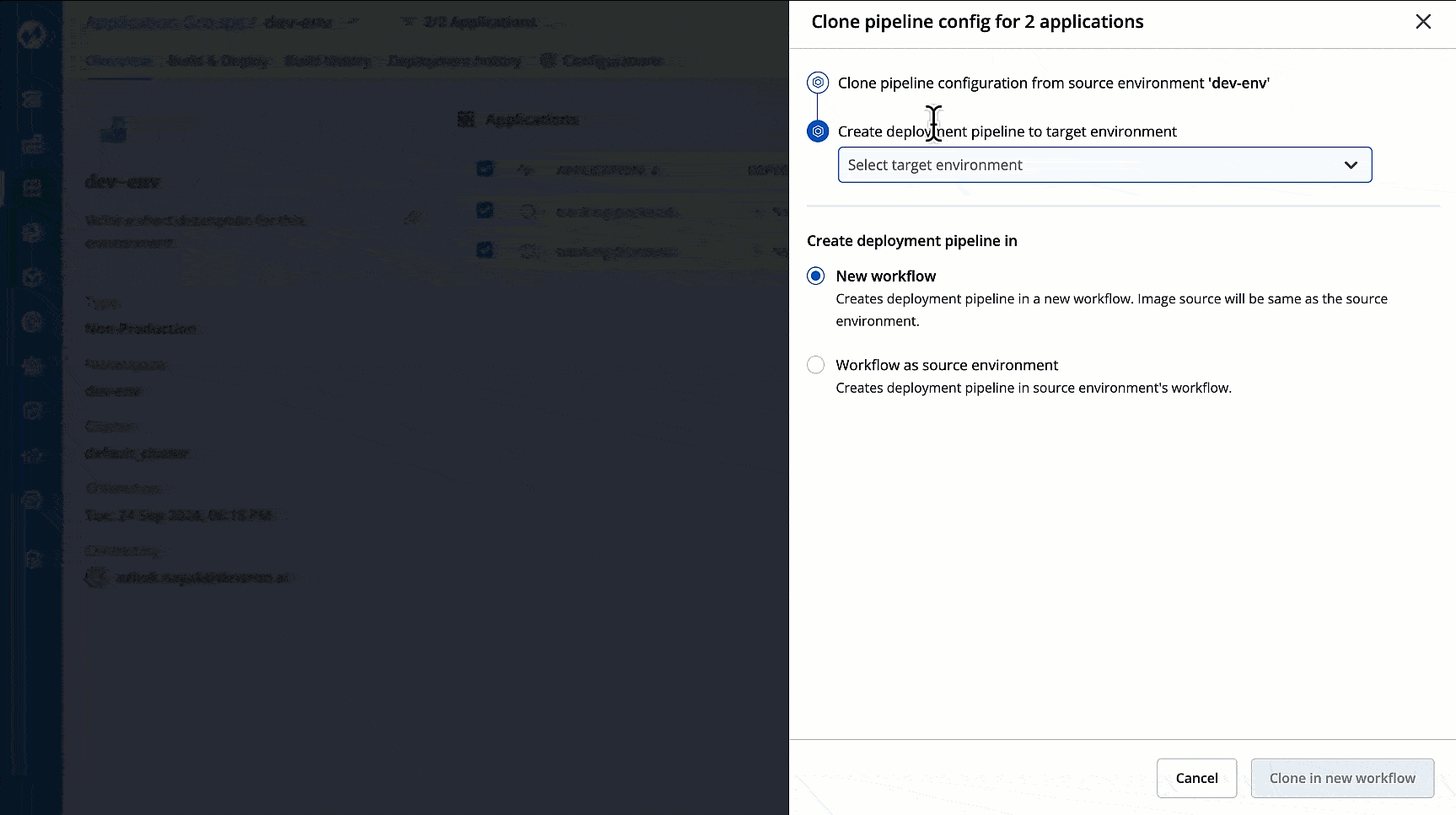Choose 'Workflow as source environment' radio option
The height and width of the screenshot is (815, 1456).
click(815, 365)
